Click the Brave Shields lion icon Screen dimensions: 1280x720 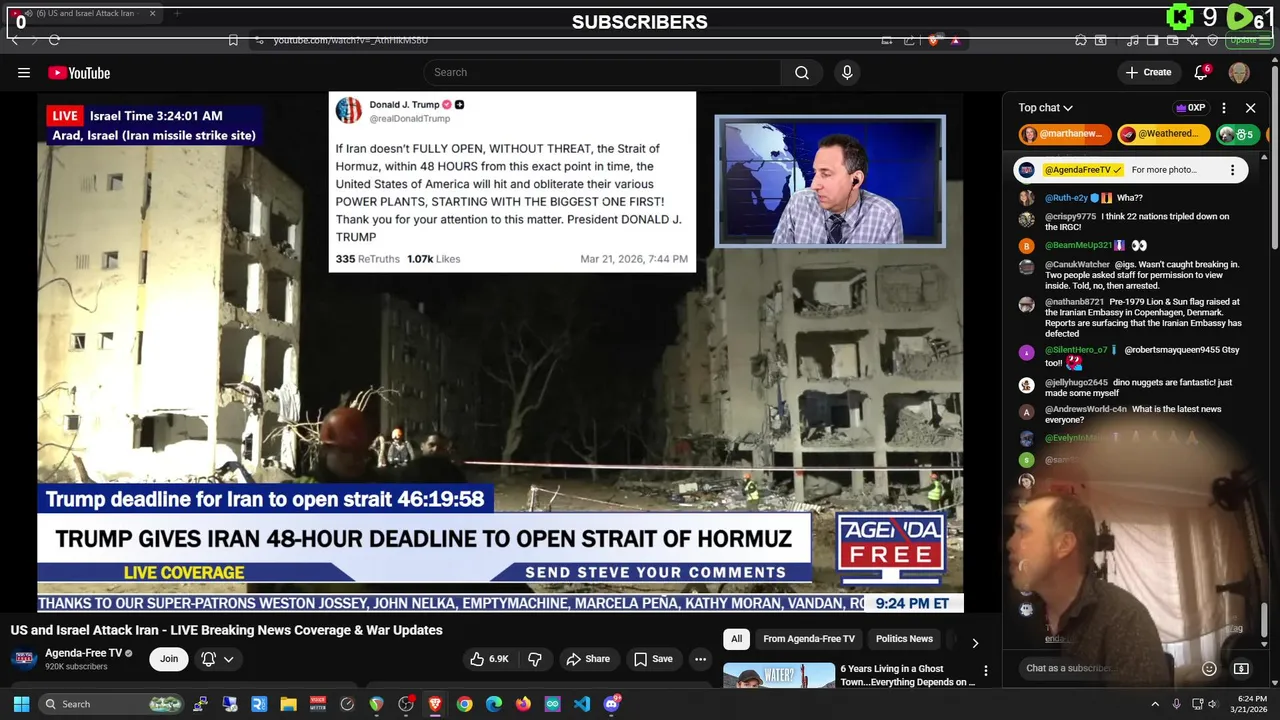(933, 40)
